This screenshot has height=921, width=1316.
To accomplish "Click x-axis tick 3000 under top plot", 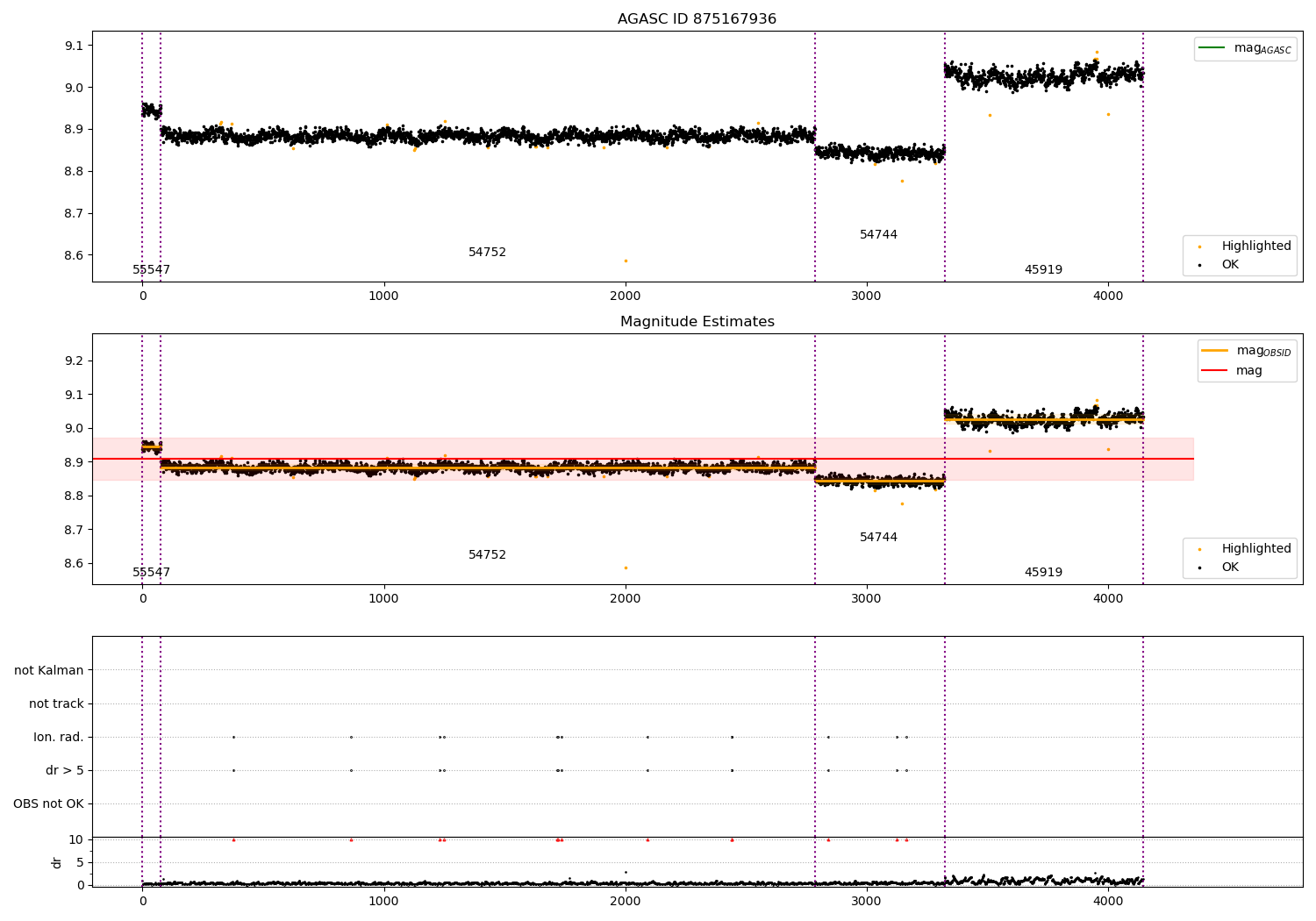I will [867, 296].
